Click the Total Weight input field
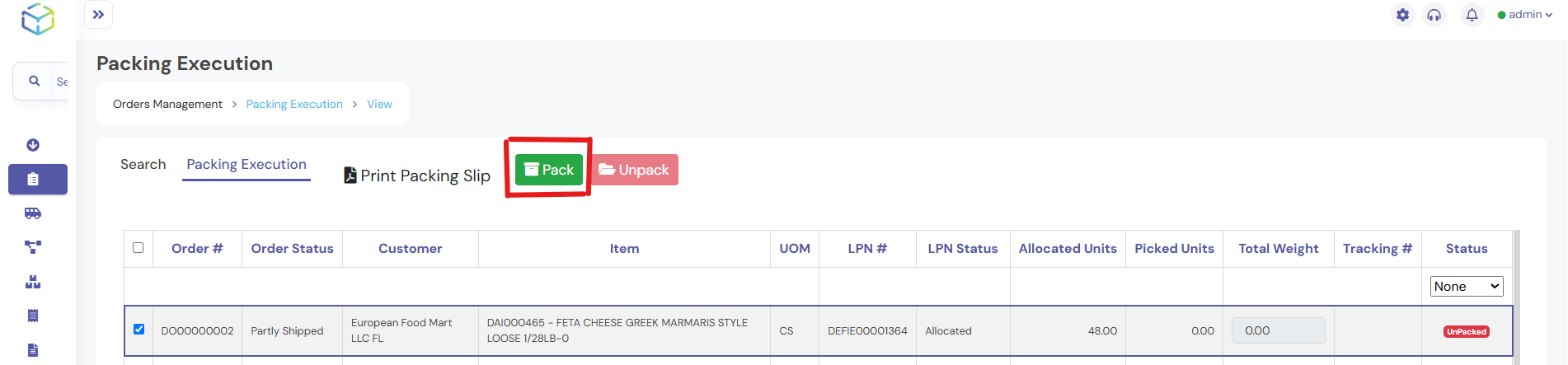This screenshot has height=365, width=1568. [1278, 330]
